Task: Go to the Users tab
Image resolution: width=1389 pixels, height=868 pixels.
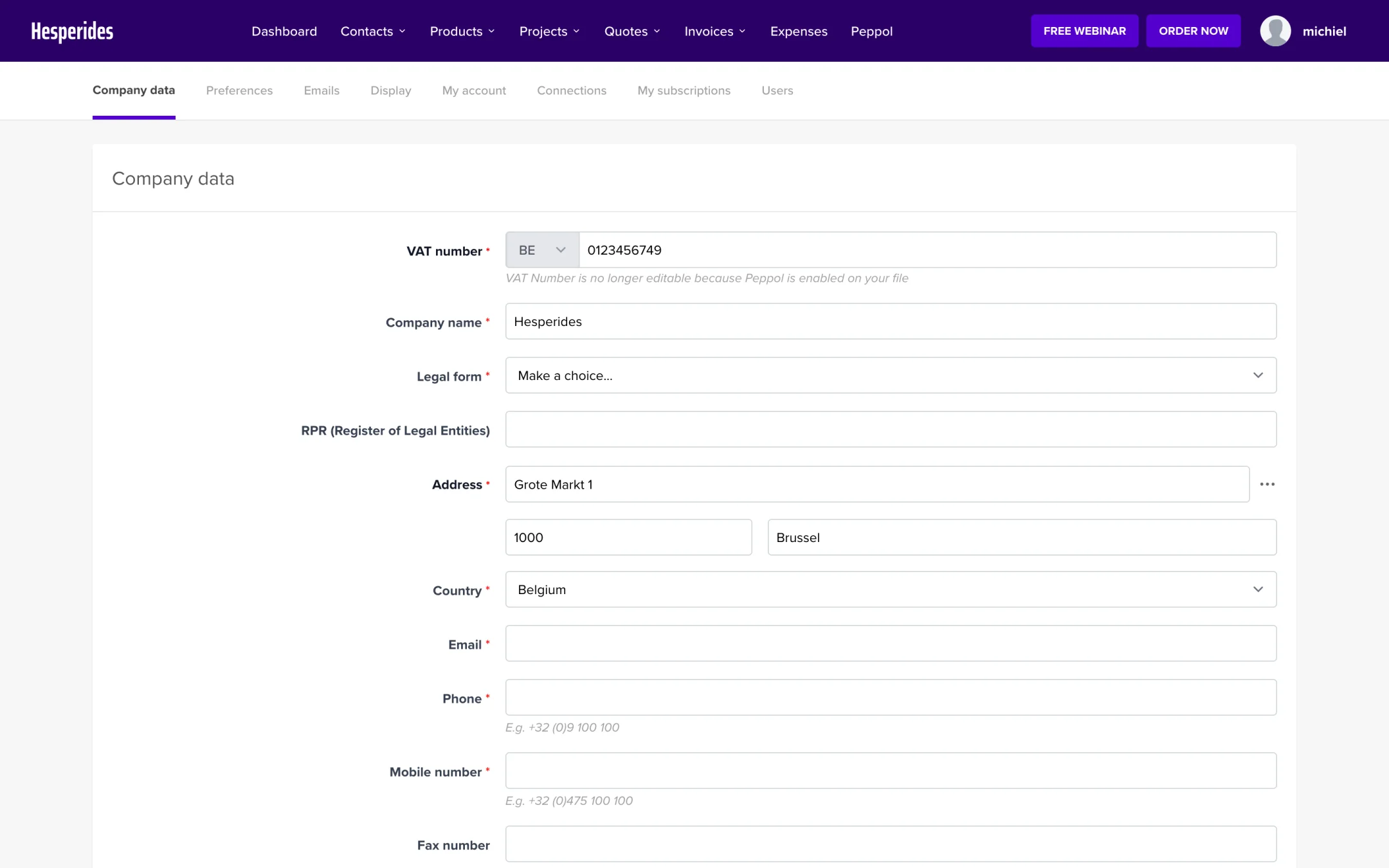Action: tap(777, 90)
